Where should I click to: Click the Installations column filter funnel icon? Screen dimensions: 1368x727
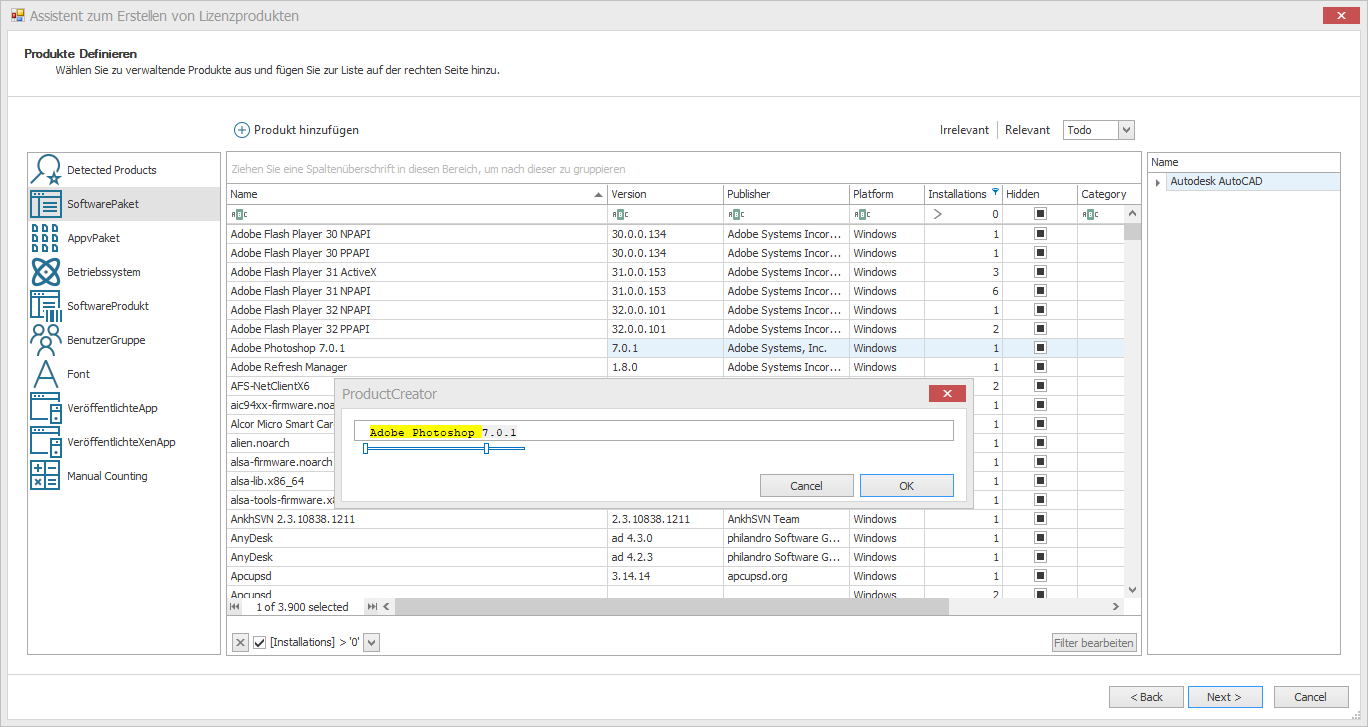tap(995, 193)
